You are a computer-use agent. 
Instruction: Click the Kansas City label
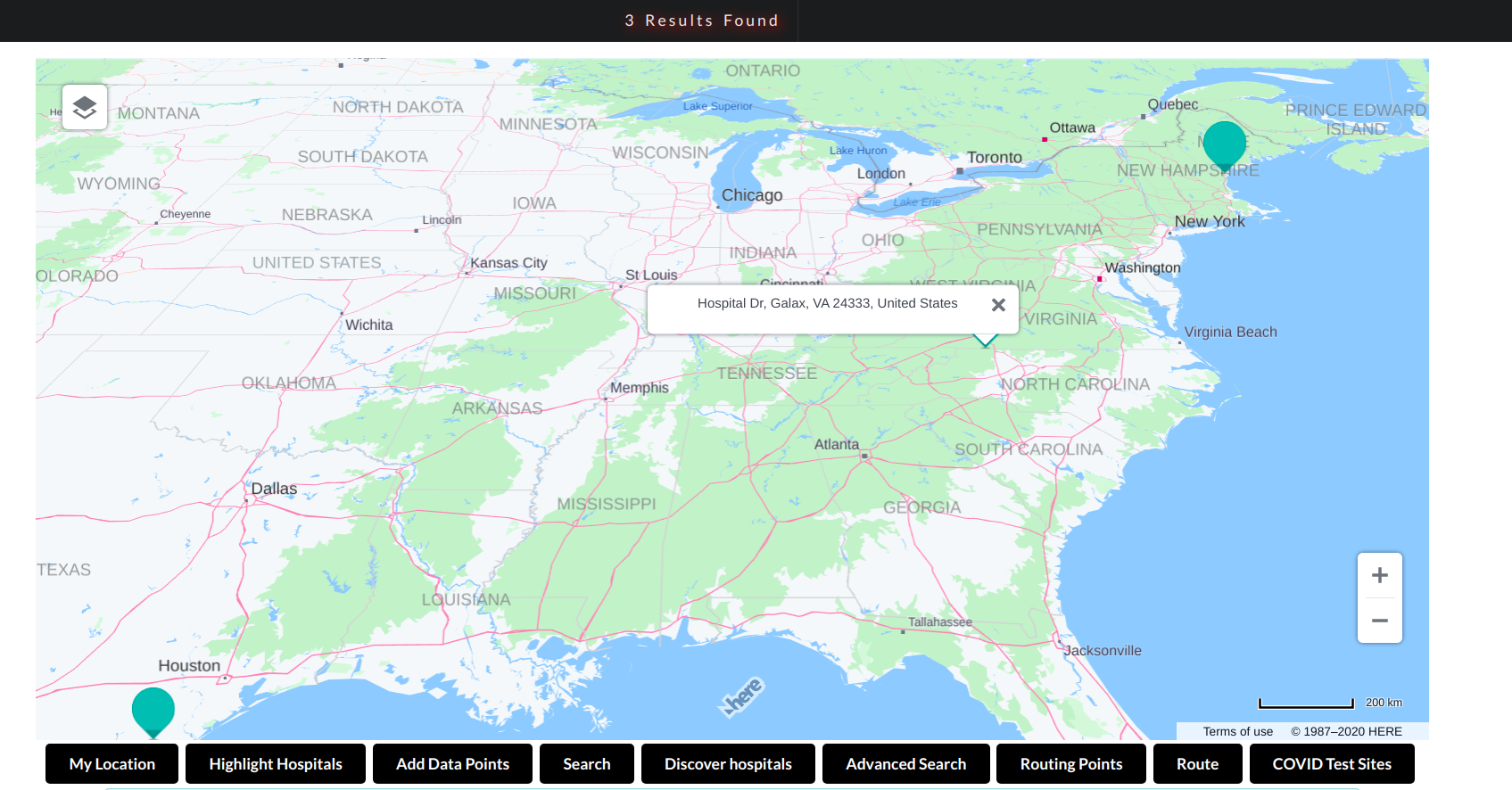pyautogui.click(x=508, y=263)
